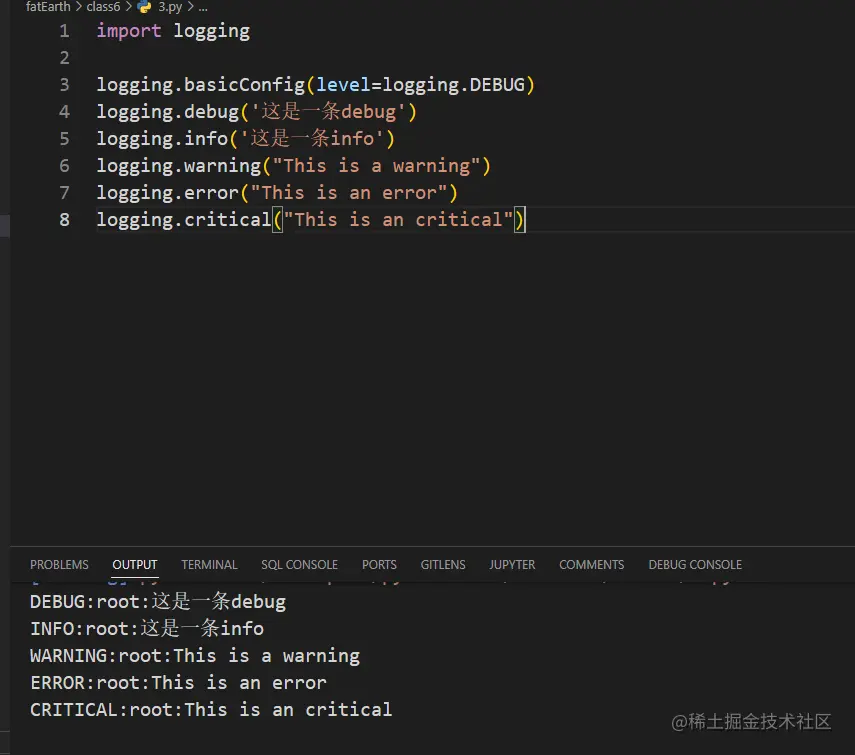This screenshot has height=755, width=855.
Task: Select the OUTPUT panel tab
Action: coord(135,565)
